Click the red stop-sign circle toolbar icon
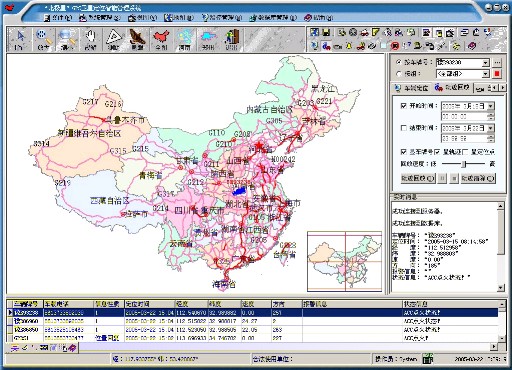Viewport: 512px width, 370px height. click(395, 46)
